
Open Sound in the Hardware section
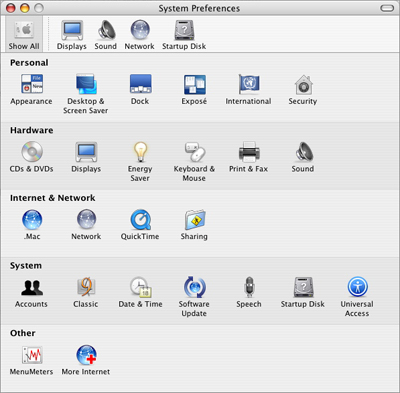tap(303, 157)
